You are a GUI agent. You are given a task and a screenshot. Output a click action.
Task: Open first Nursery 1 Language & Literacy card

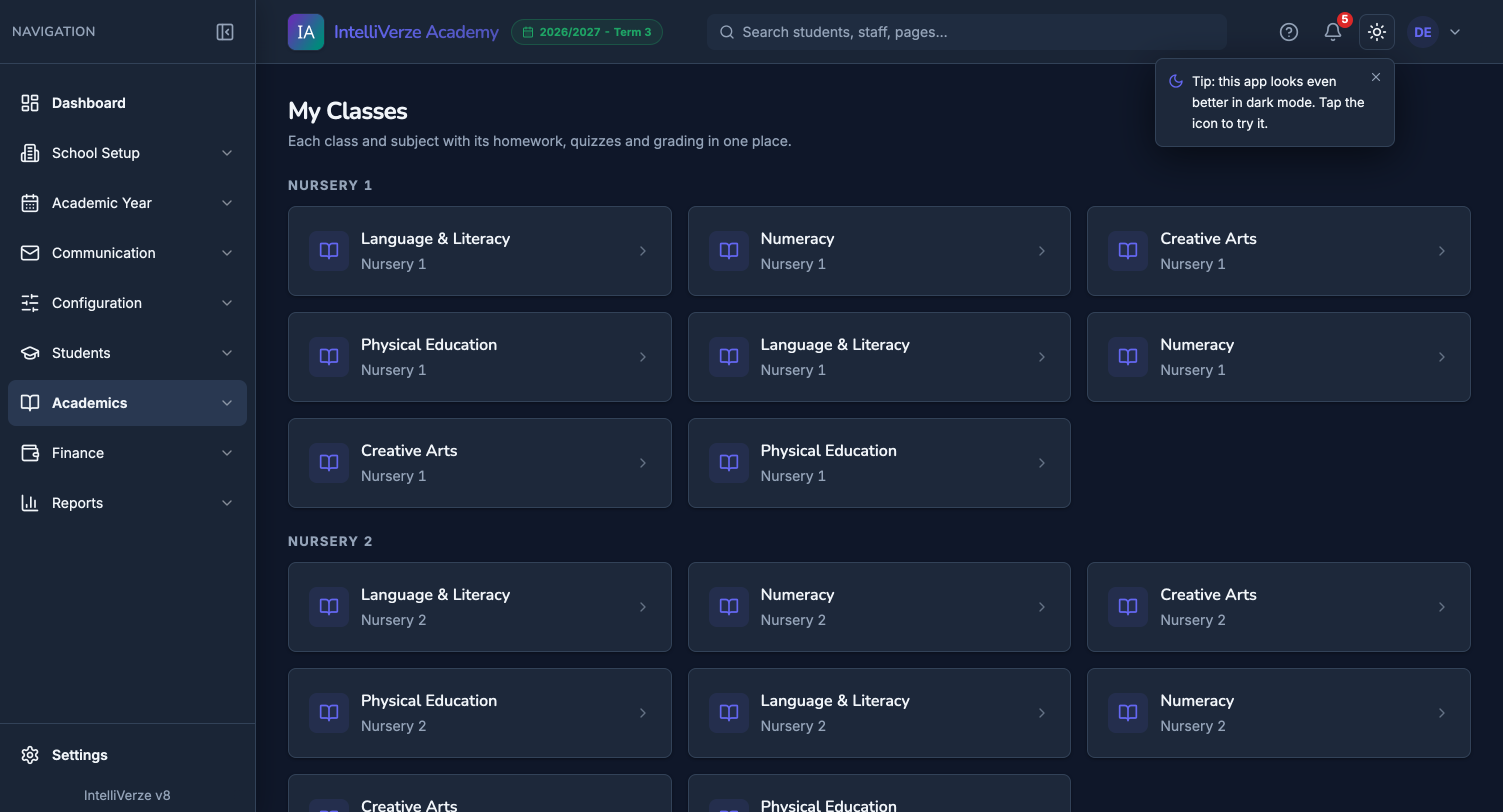(x=479, y=251)
